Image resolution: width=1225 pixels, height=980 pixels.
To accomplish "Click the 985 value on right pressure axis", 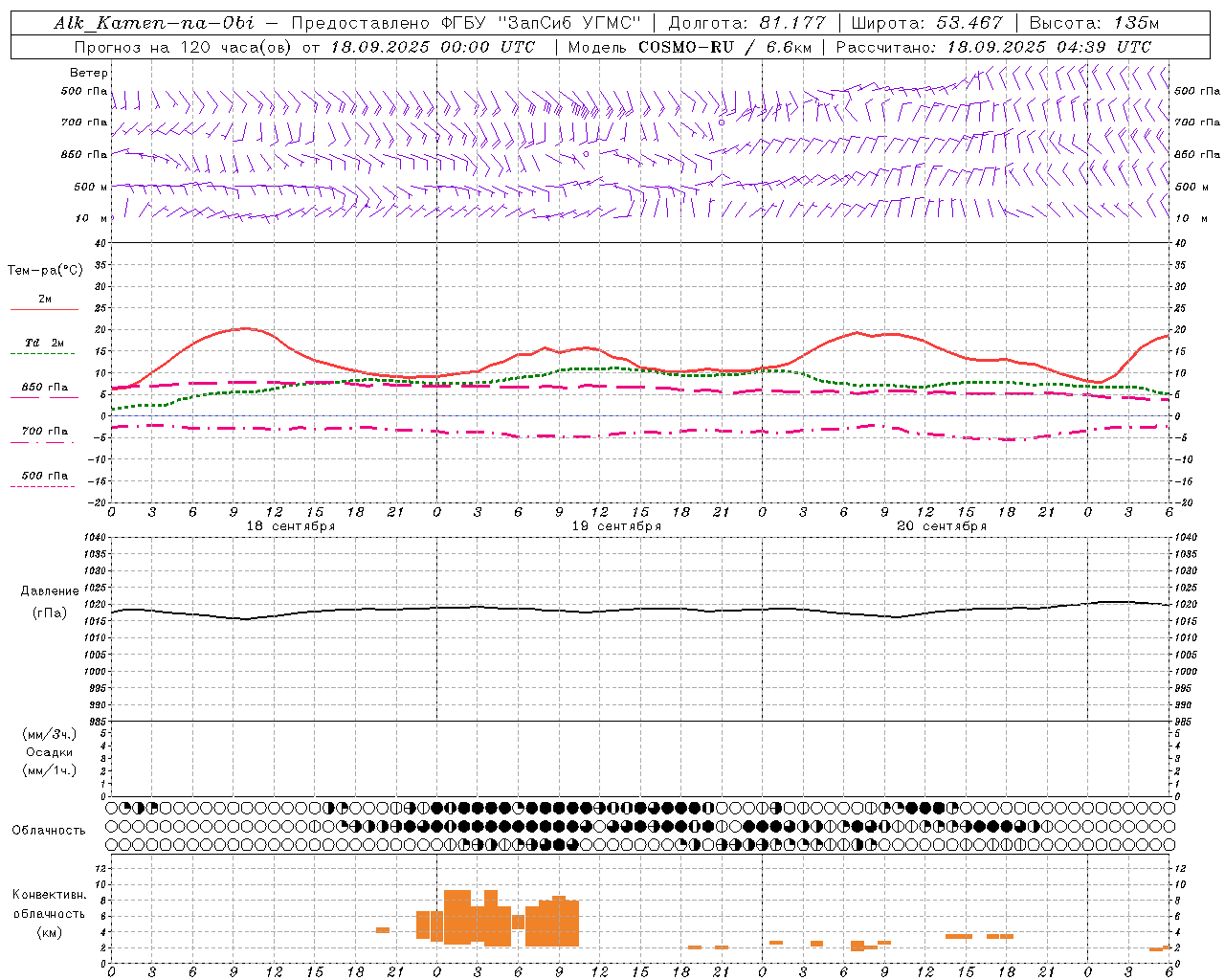I will coord(1184,722).
